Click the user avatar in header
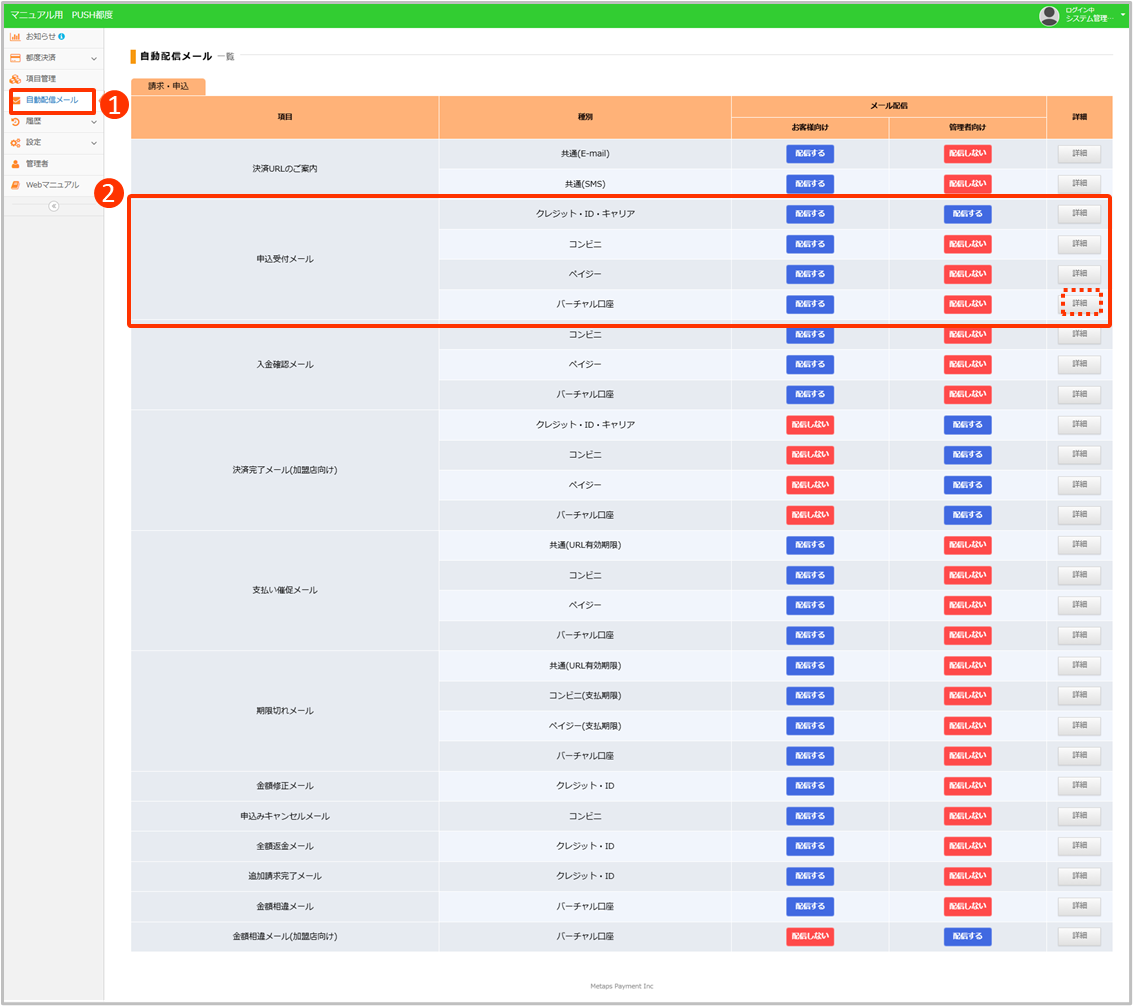 1049,15
